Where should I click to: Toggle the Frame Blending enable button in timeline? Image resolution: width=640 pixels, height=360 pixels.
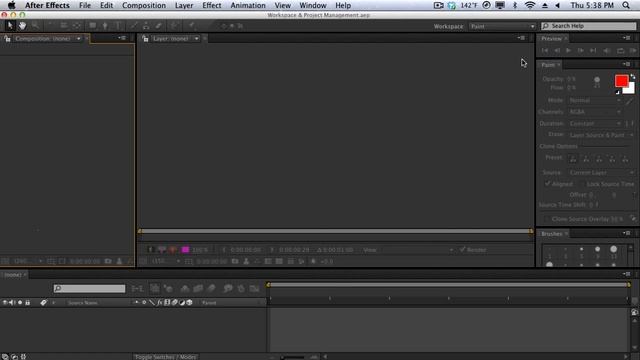point(198,289)
